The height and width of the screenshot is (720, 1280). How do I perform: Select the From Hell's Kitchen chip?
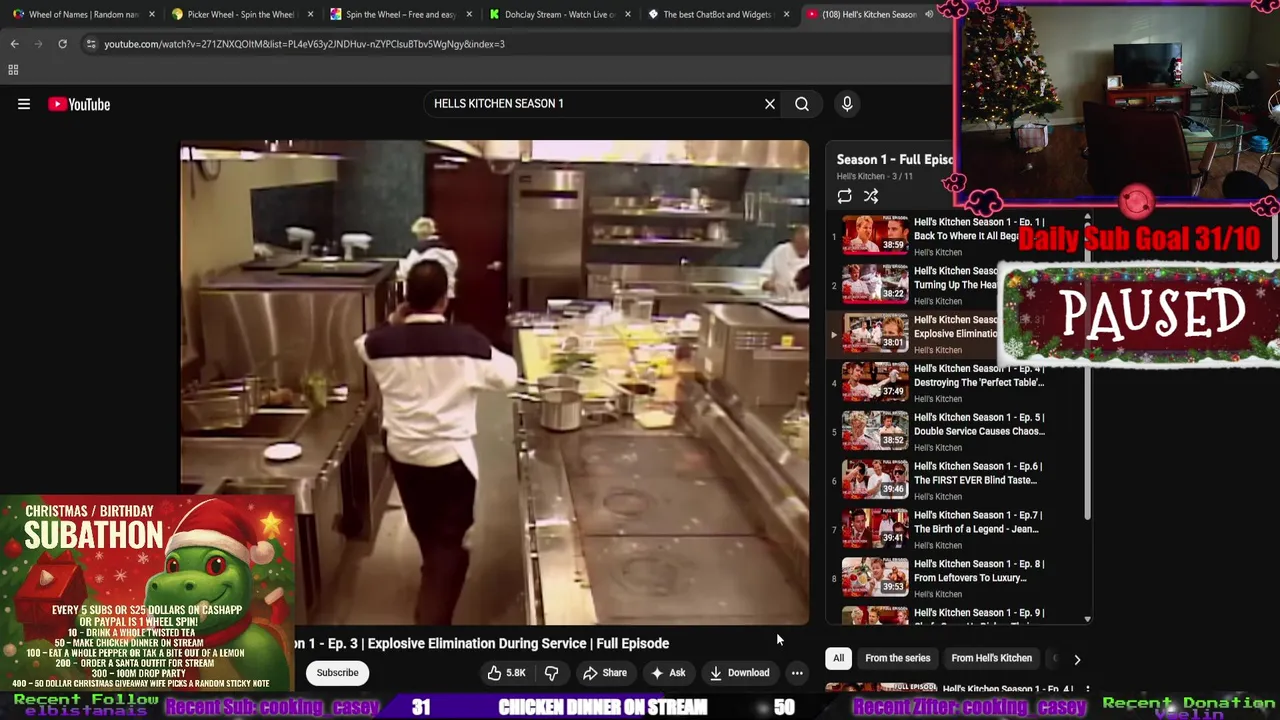991,658
